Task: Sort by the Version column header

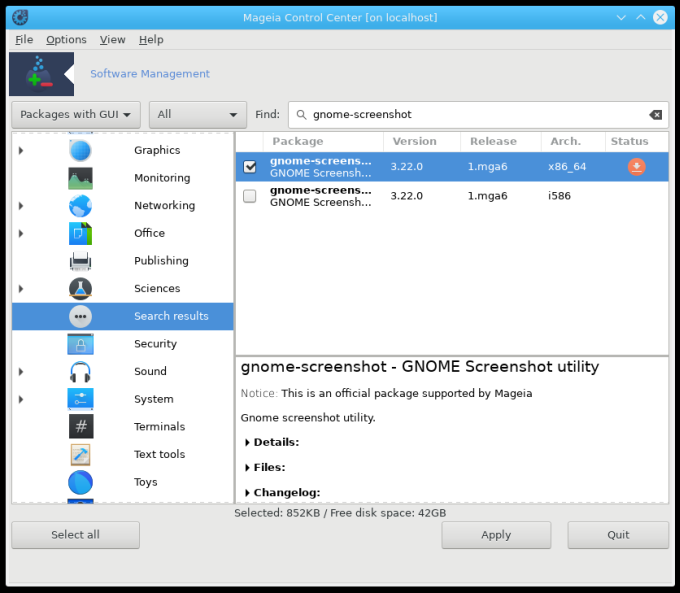Action: [x=422, y=141]
